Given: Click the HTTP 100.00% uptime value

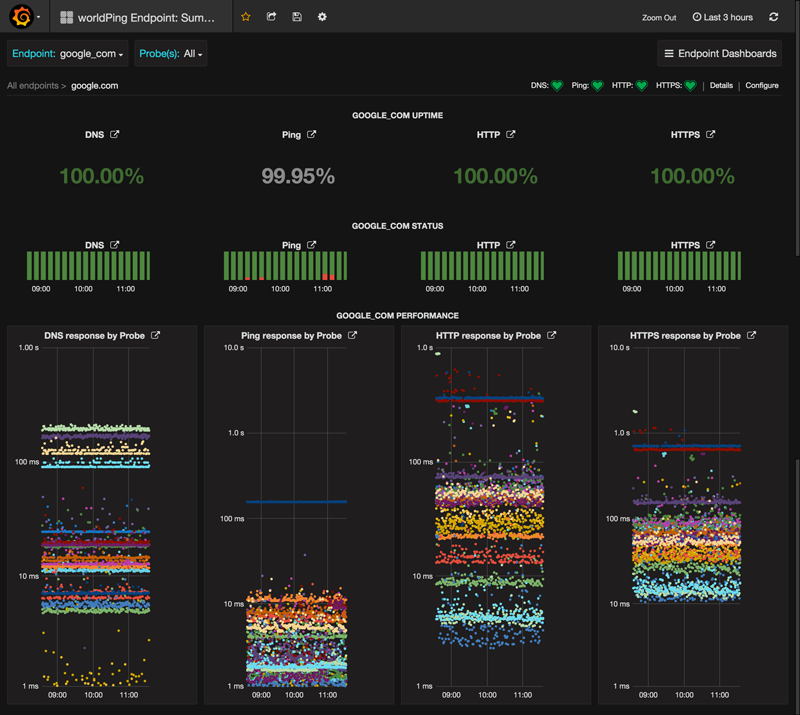Looking at the screenshot, I should click(495, 177).
